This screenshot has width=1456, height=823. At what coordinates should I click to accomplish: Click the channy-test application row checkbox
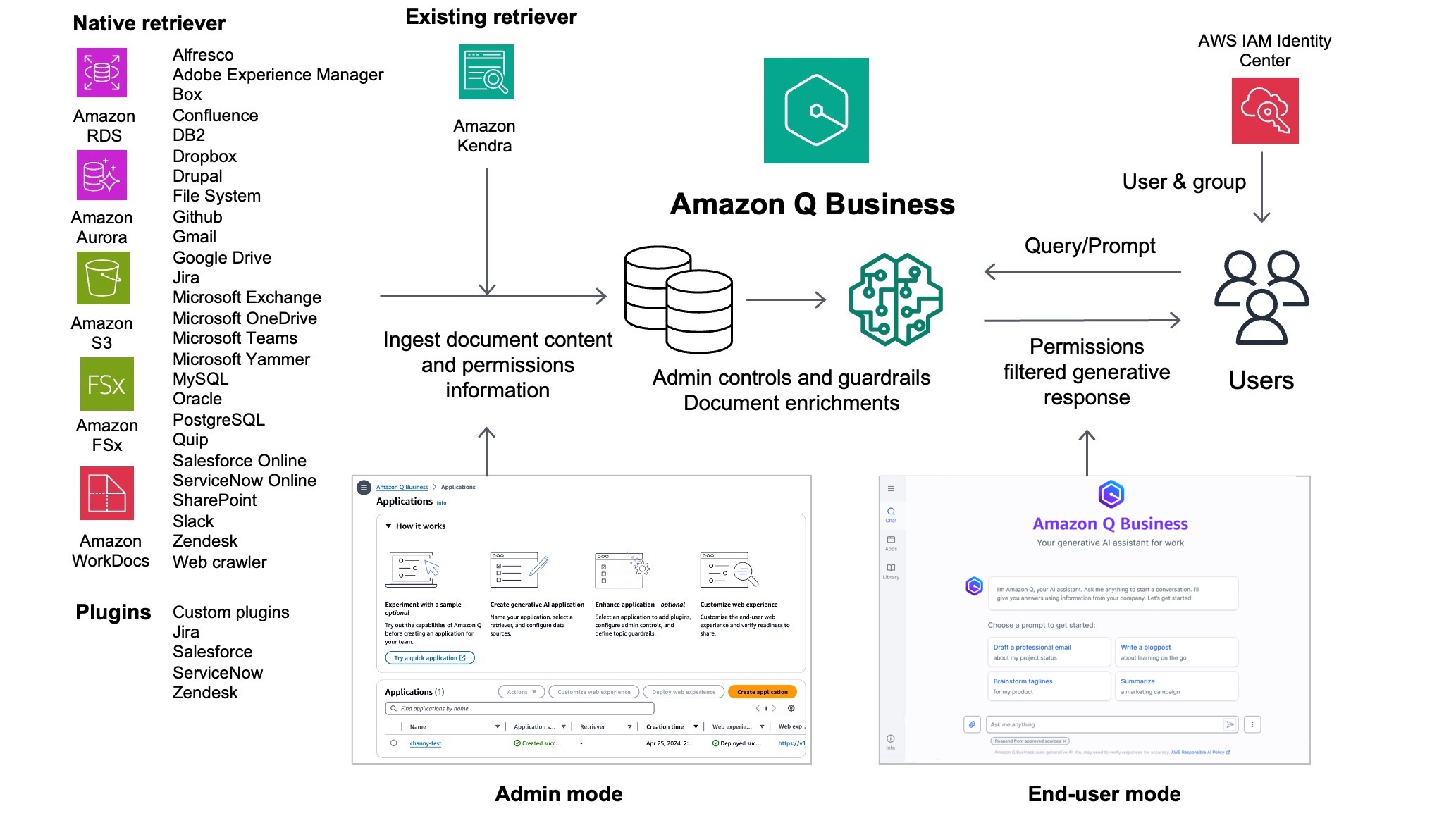pos(394,743)
